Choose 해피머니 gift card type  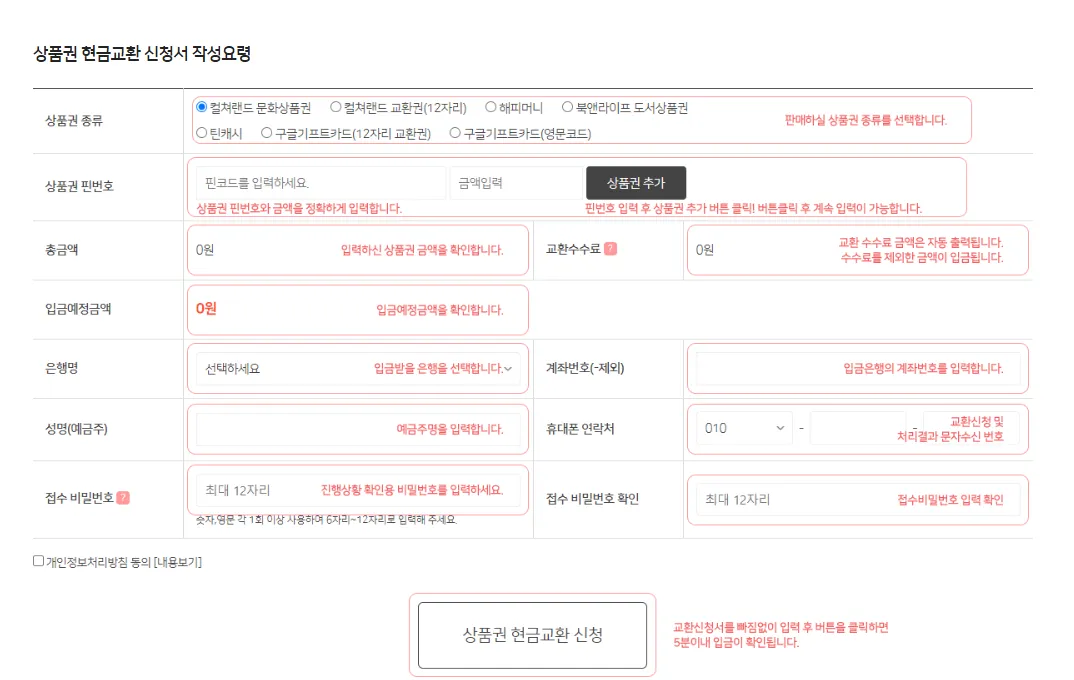click(491, 107)
